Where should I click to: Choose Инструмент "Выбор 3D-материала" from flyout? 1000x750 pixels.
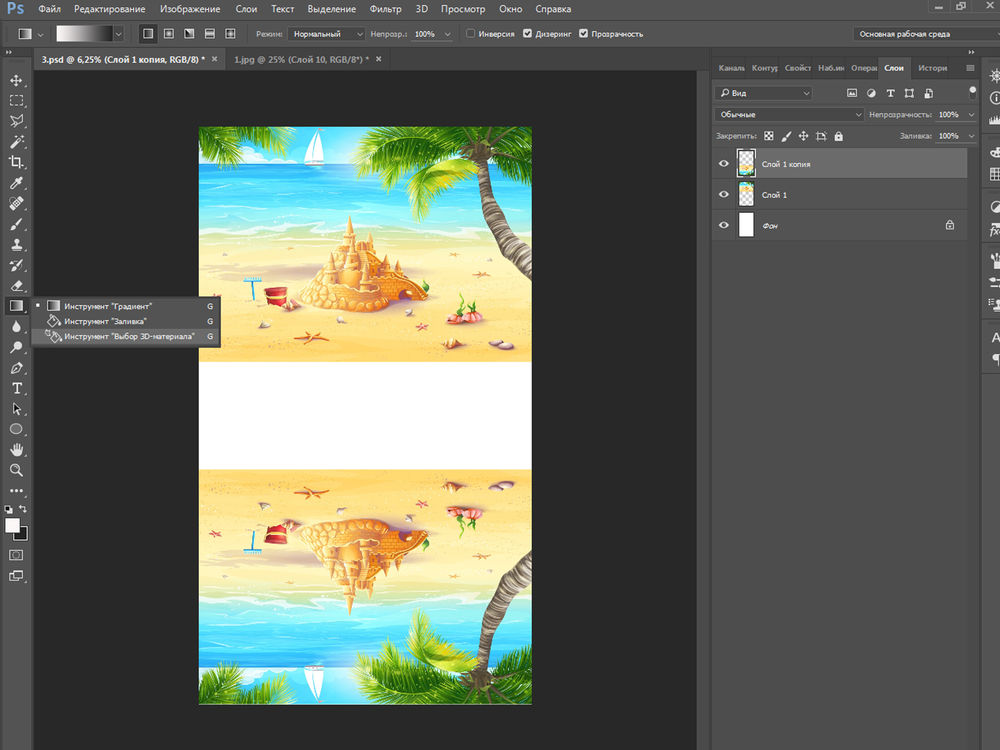(128, 337)
